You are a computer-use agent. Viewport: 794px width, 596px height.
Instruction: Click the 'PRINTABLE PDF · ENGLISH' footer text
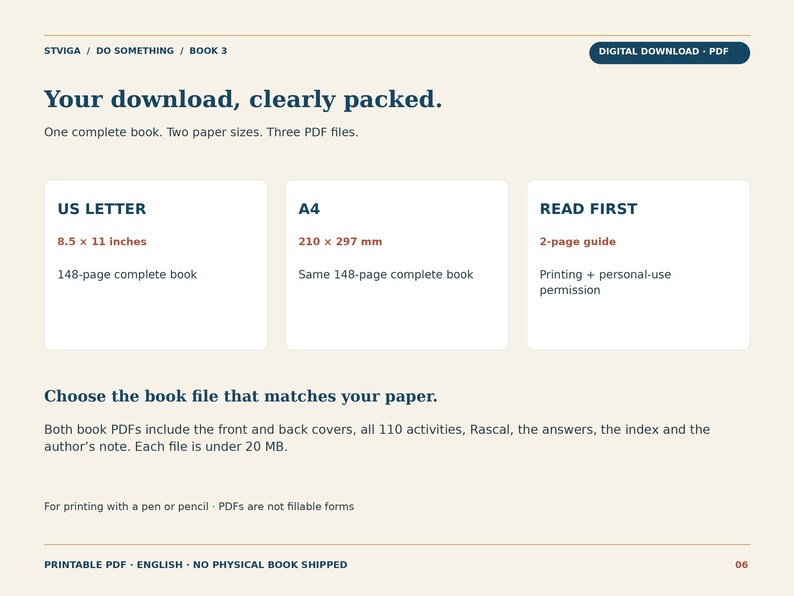pos(195,565)
